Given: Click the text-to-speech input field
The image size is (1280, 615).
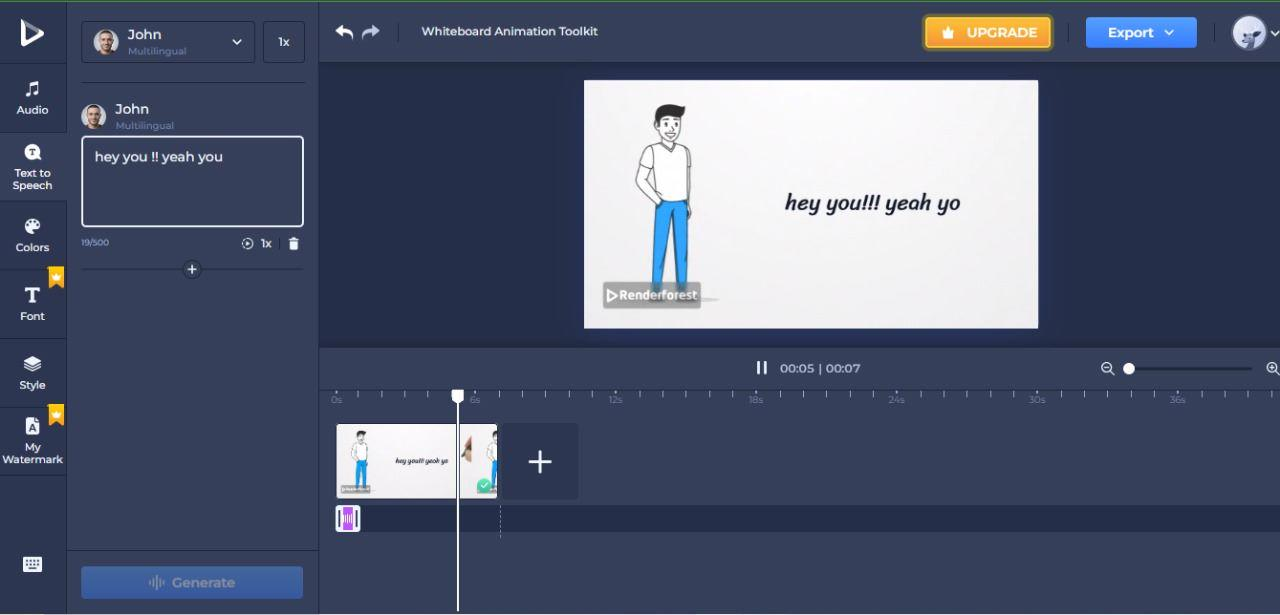Looking at the screenshot, I should point(192,182).
